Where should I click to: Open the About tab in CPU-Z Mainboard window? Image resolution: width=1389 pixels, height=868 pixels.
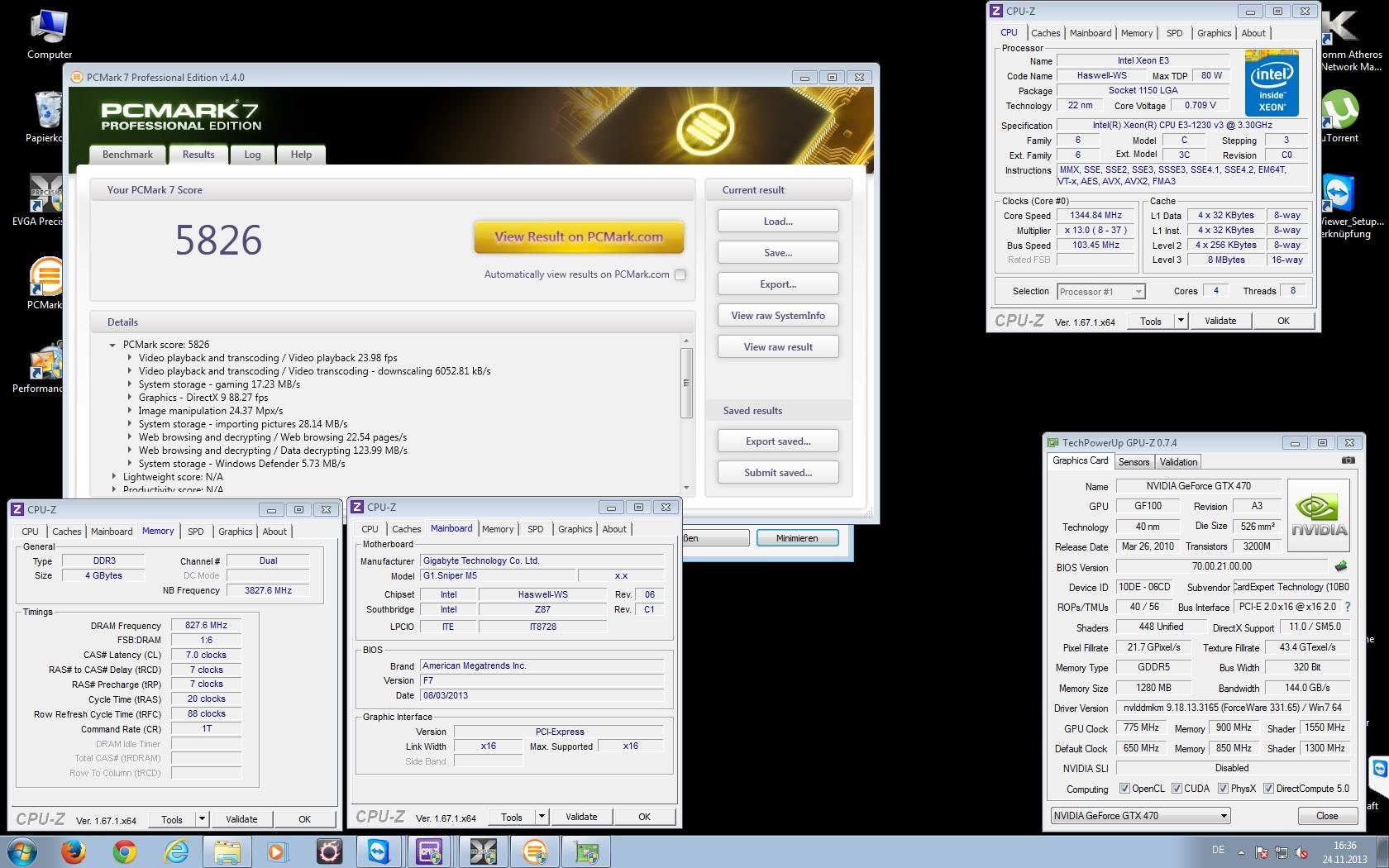[614, 529]
